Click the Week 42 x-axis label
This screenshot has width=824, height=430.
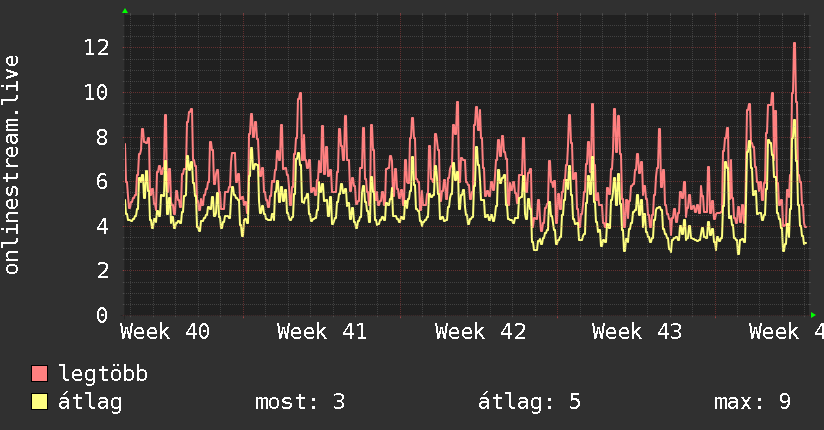480,332
